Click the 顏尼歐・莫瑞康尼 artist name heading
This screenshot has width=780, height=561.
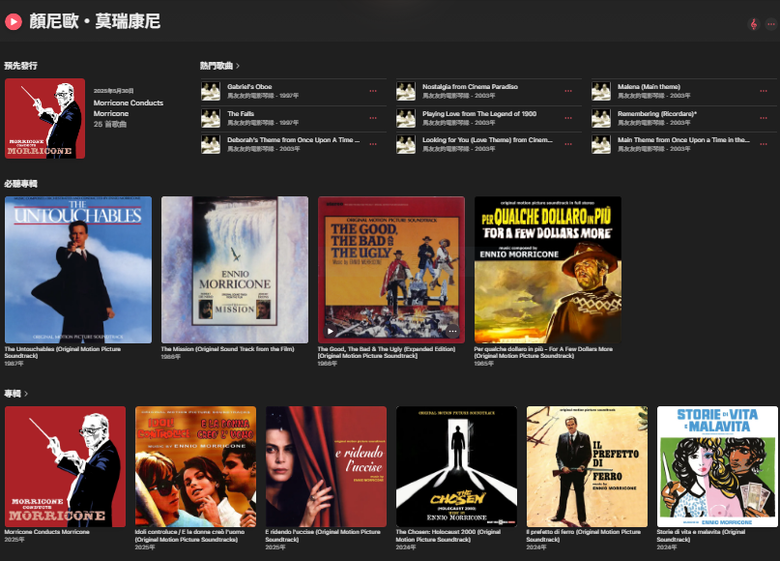95,21
